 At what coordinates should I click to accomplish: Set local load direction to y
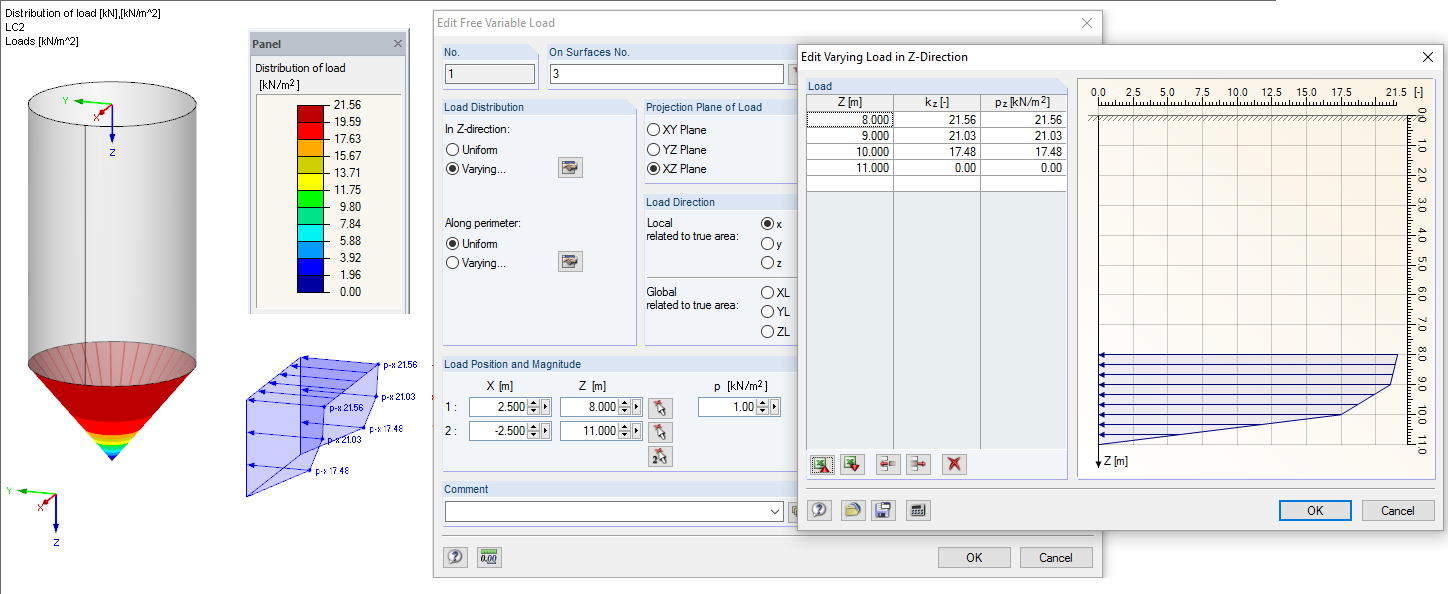pyautogui.click(x=765, y=242)
